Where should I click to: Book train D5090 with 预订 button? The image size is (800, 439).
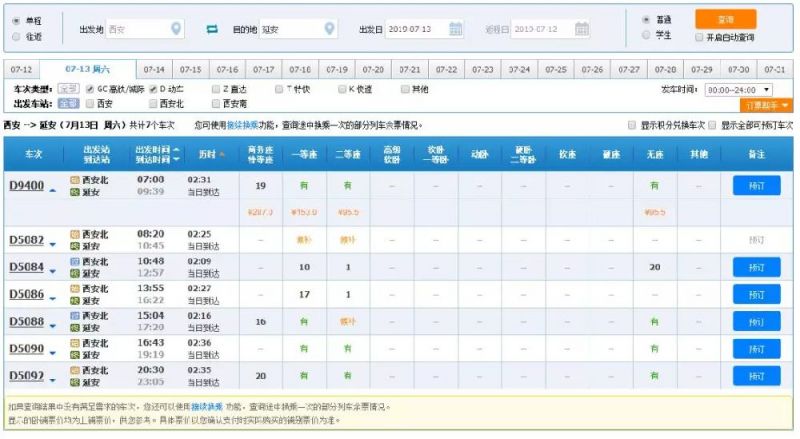(757, 349)
